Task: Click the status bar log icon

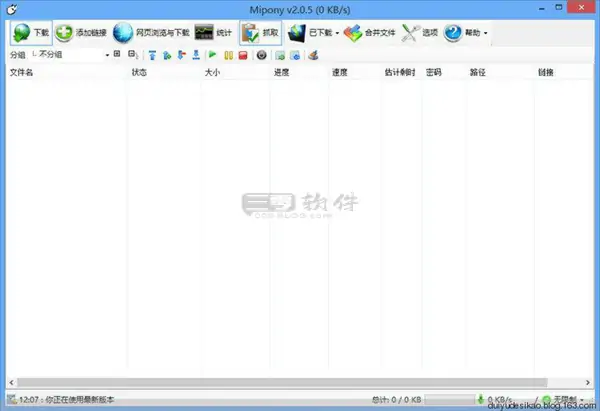Action: [x=12, y=400]
